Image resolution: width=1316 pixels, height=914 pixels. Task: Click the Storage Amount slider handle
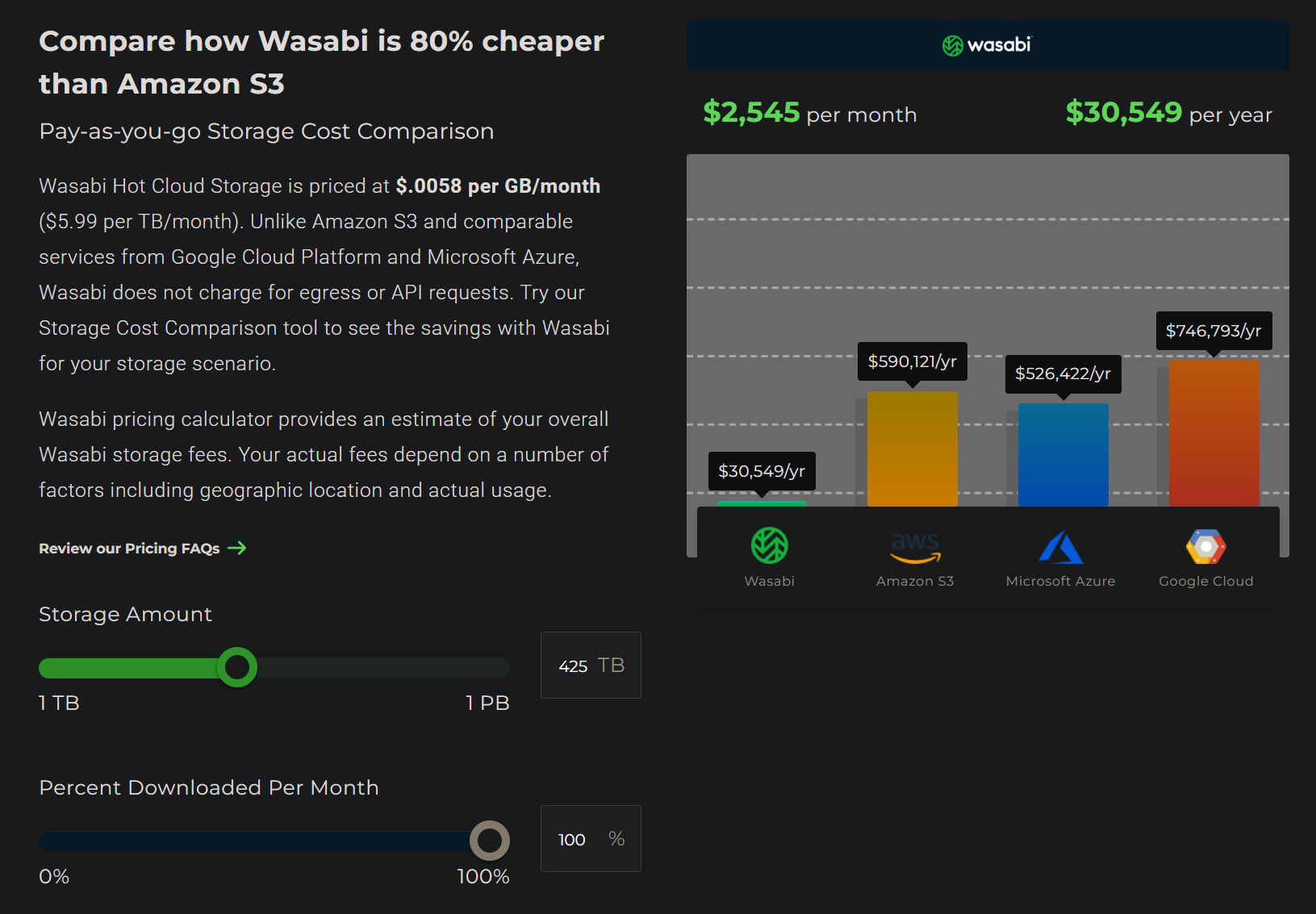pyautogui.click(x=237, y=667)
